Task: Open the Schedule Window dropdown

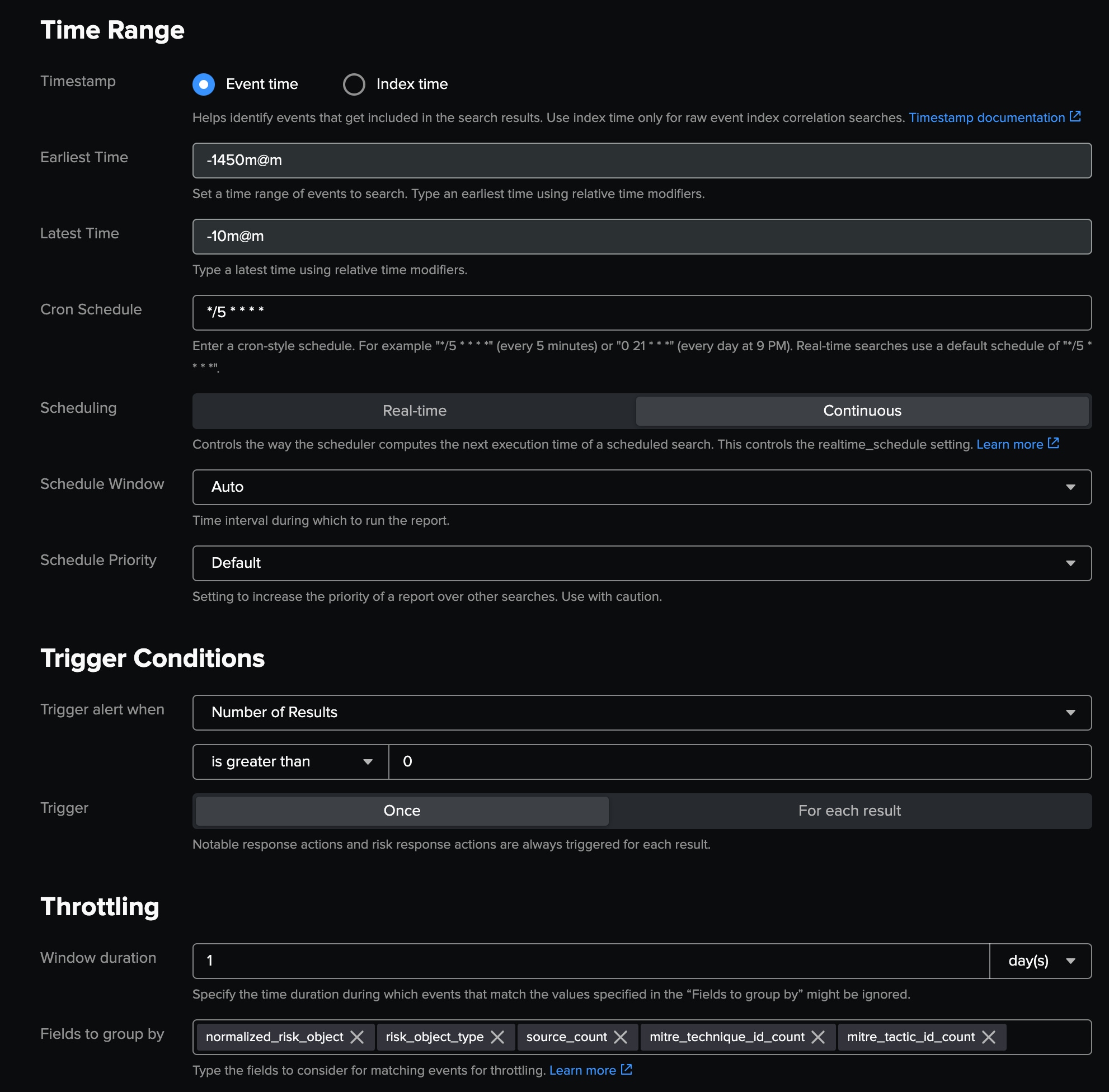Action: click(x=641, y=487)
